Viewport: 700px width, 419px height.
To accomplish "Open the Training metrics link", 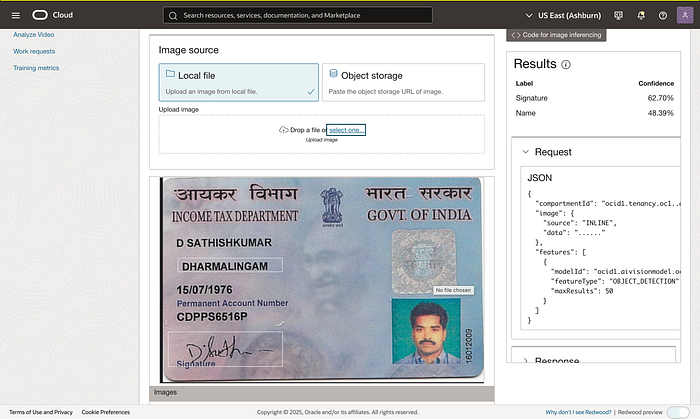I will 36,68.
